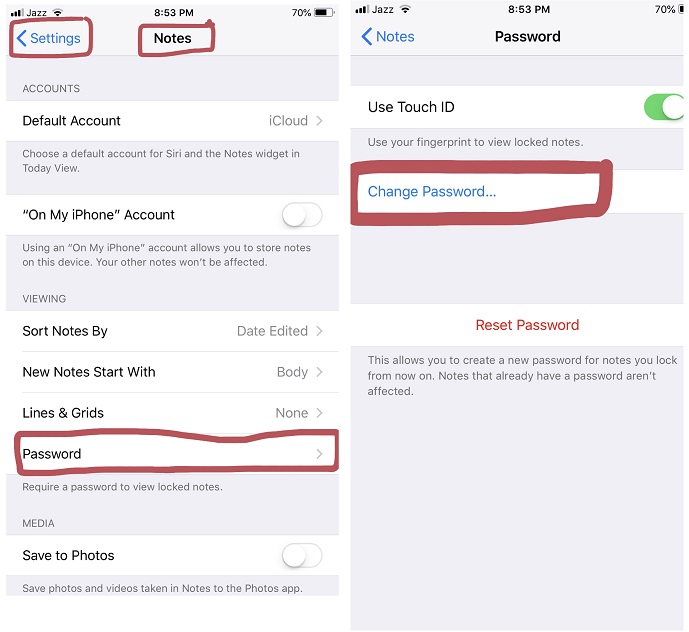This screenshot has height=632, width=689.
Task: Turn on the Save to Photos switch
Action: coord(302,556)
